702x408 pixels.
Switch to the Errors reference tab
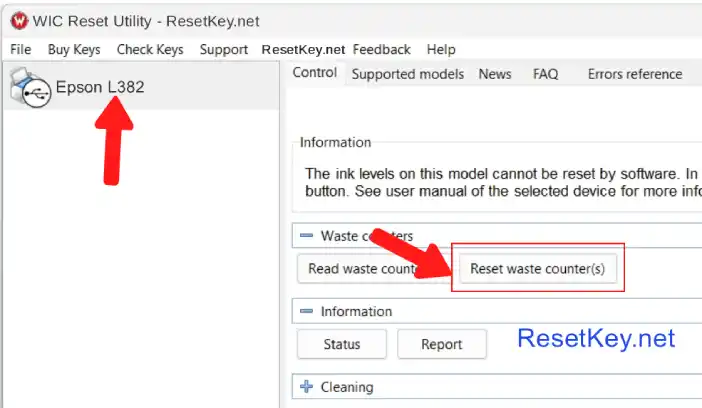634,74
